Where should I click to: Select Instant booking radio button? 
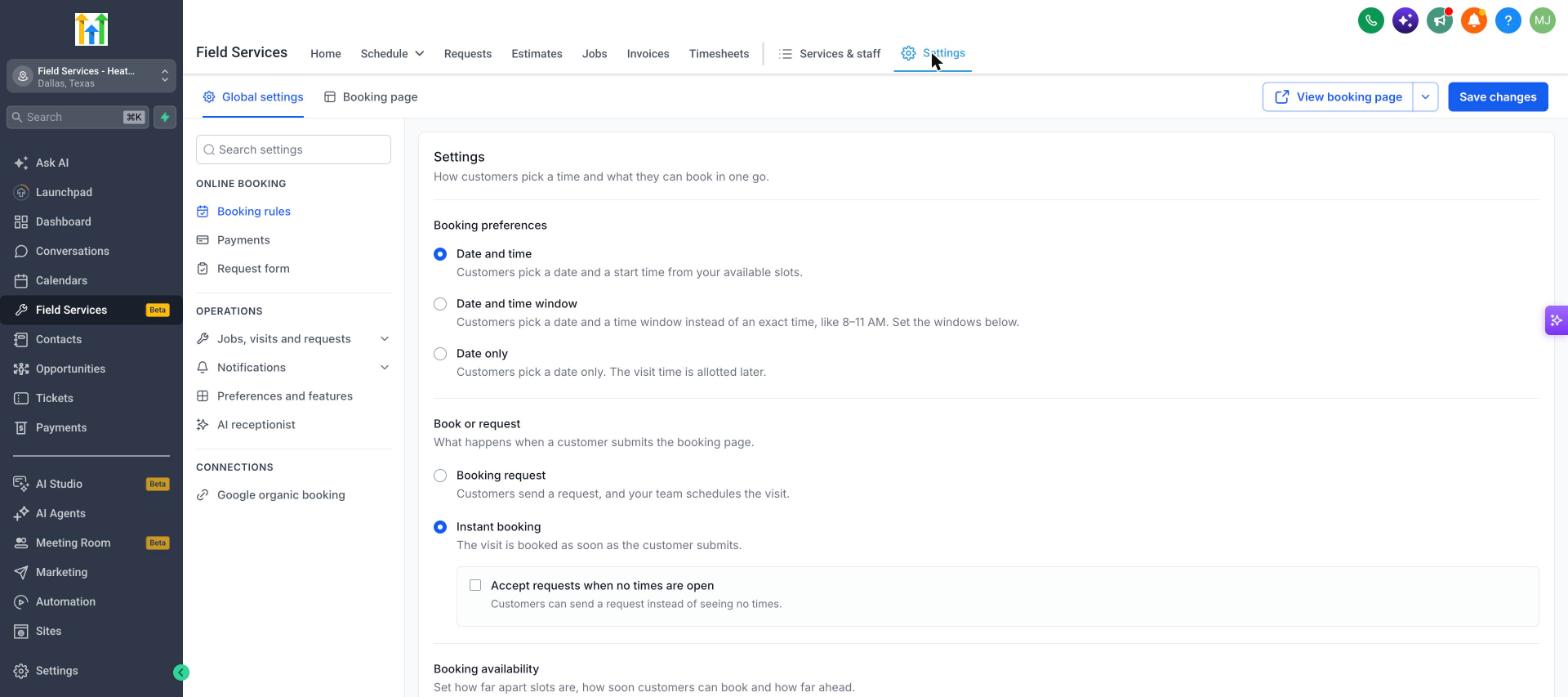tap(440, 527)
